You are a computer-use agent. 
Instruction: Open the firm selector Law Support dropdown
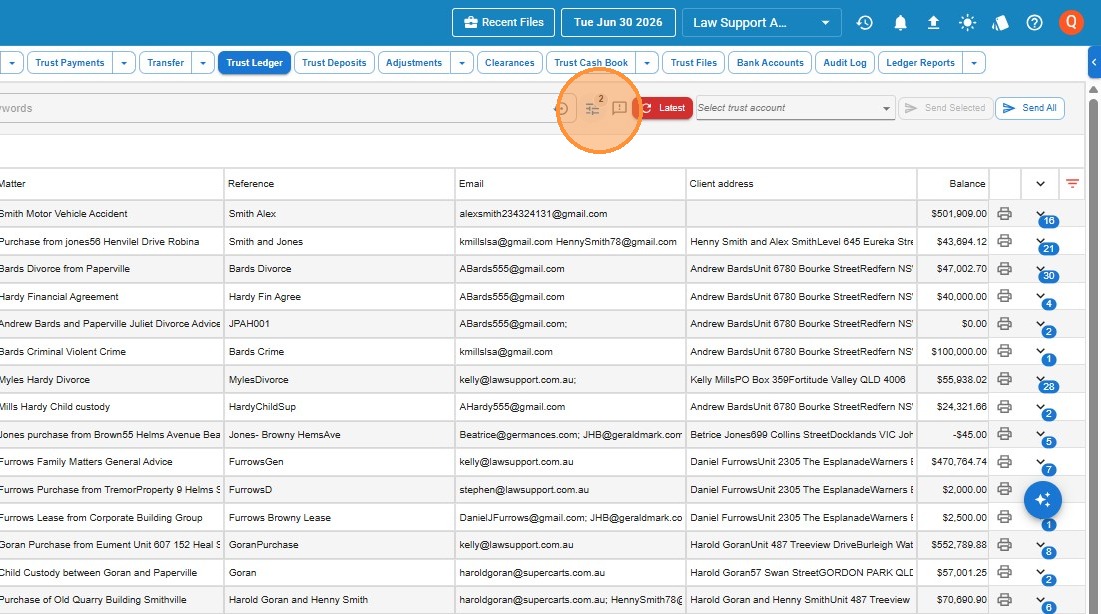[x=761, y=22]
